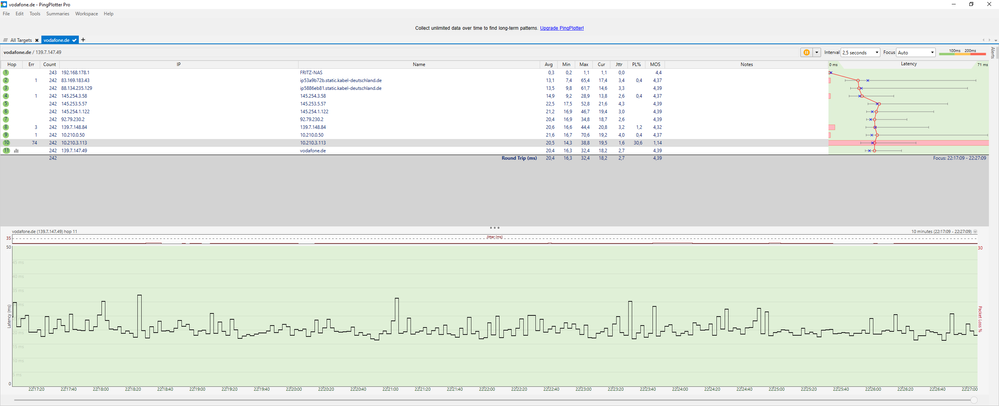Select hop 5 green circle icon
The width and height of the screenshot is (999, 406).
point(6,103)
